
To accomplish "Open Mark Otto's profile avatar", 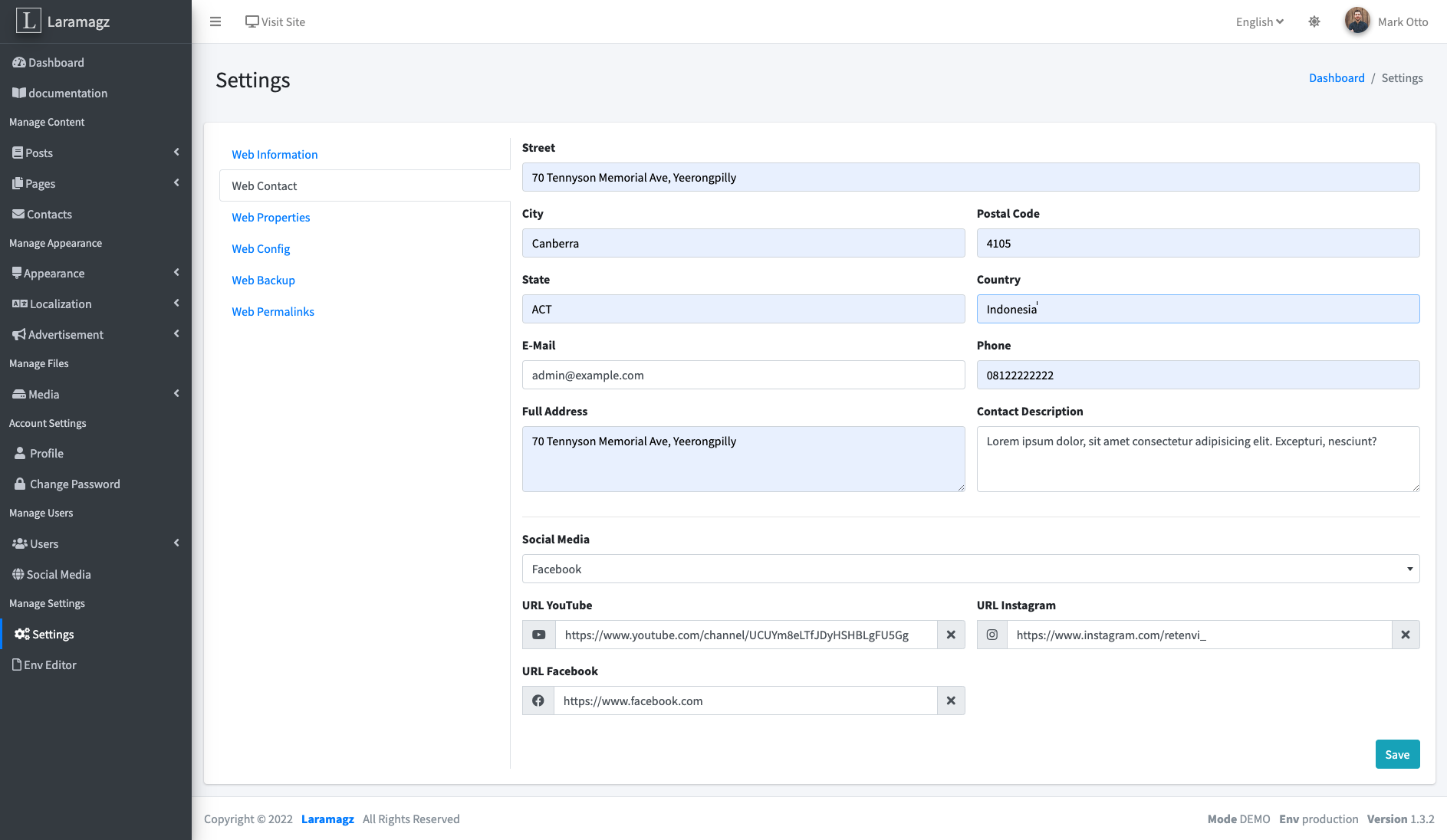I will (x=1357, y=21).
